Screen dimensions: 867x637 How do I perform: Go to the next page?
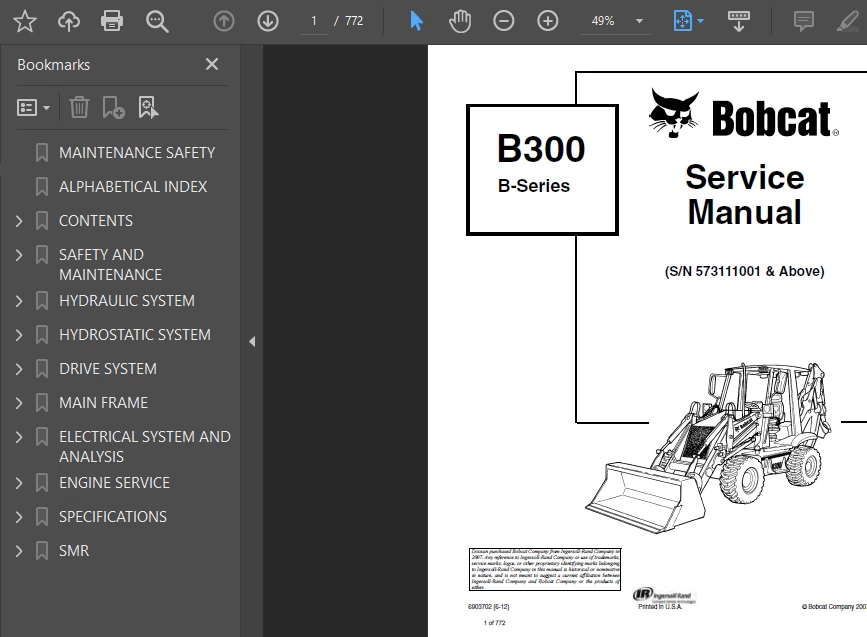[267, 20]
